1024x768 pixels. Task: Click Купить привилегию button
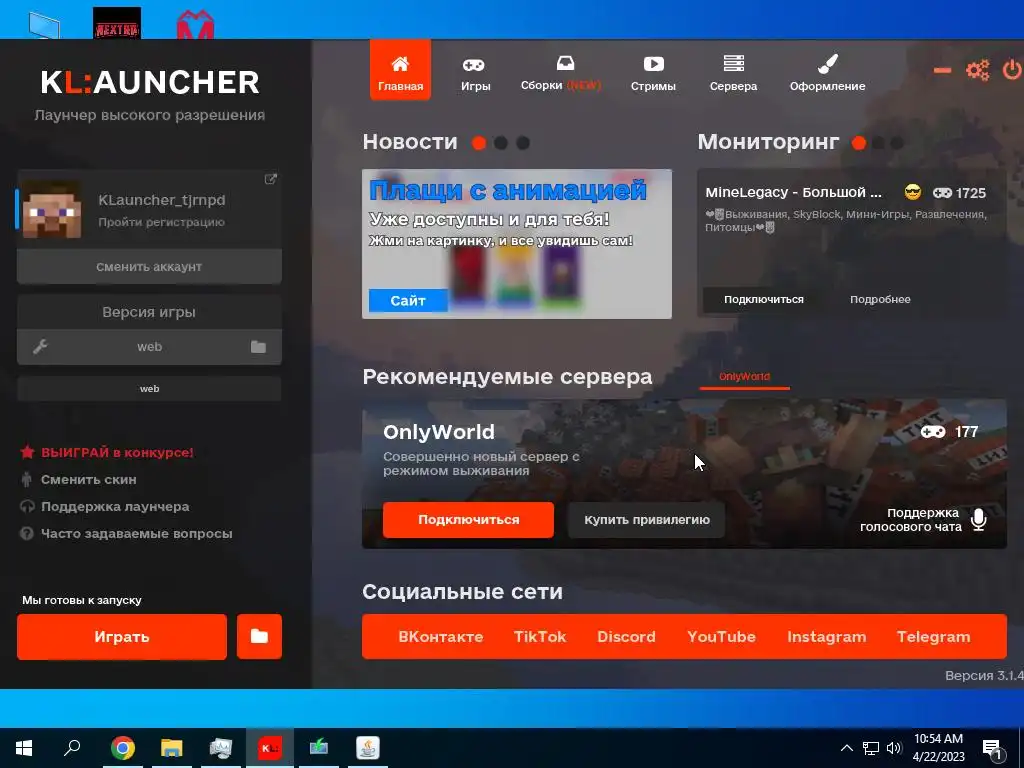(x=647, y=520)
